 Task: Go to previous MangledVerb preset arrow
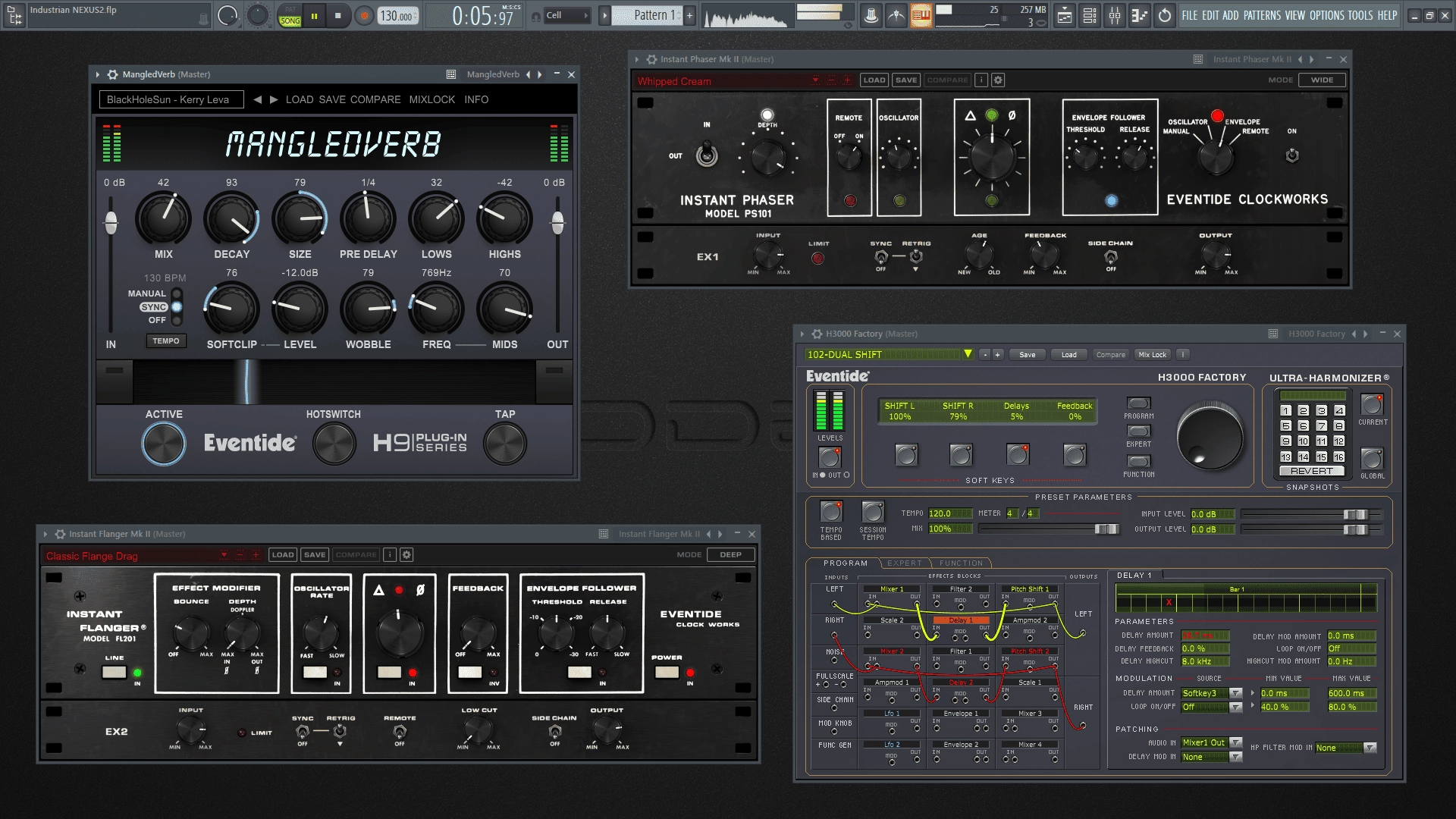(257, 99)
